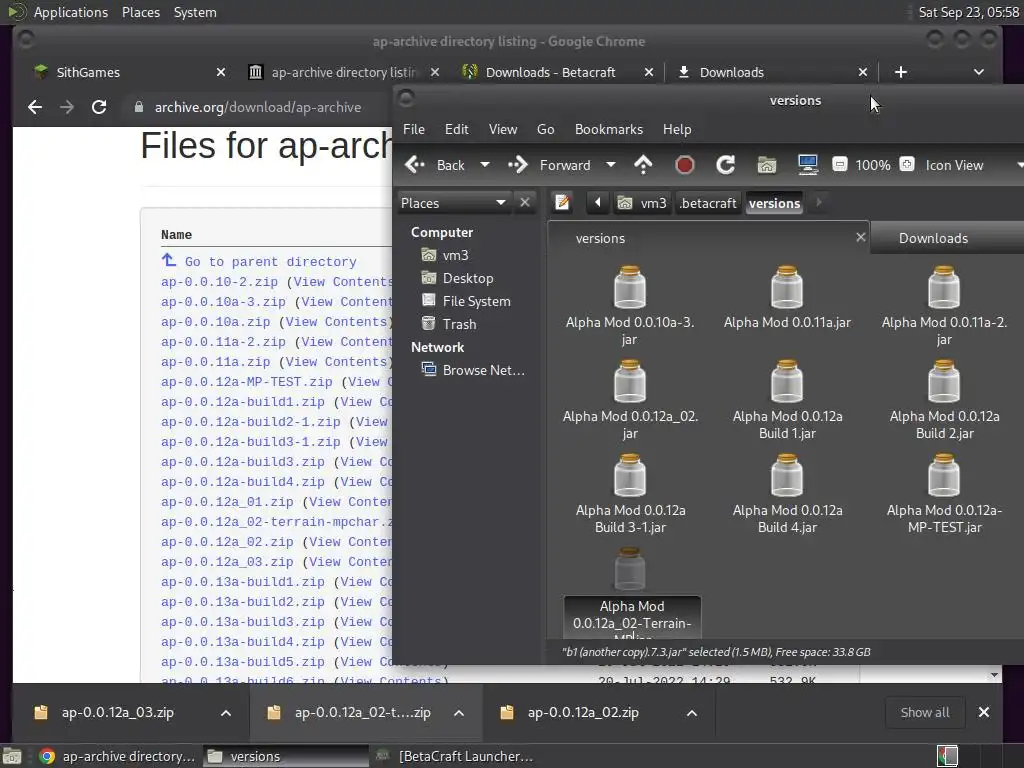Open the Forward history dropdown arrow
Viewport: 1024px width, 768px height.
[x=611, y=165]
